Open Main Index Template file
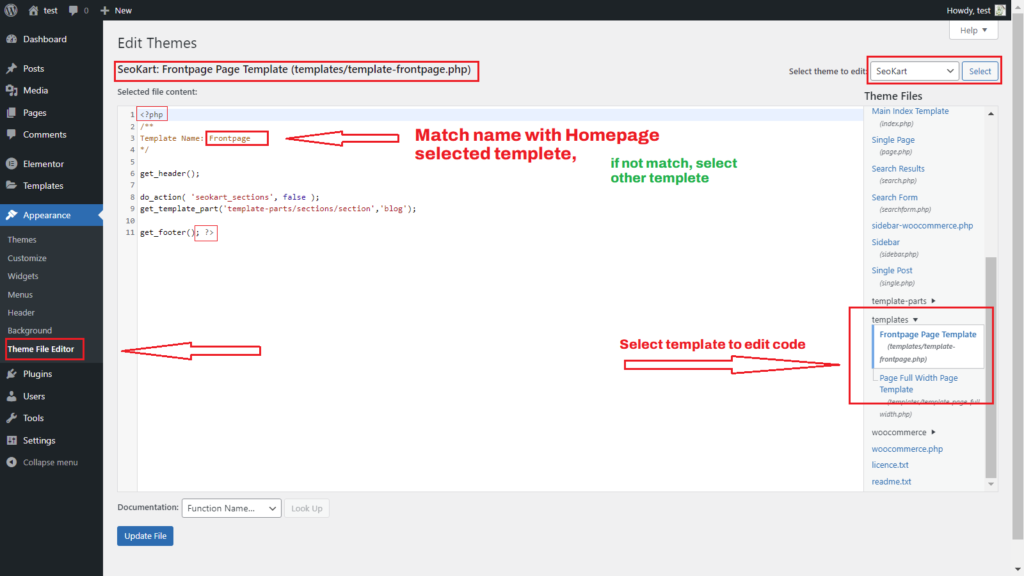 pos(910,111)
